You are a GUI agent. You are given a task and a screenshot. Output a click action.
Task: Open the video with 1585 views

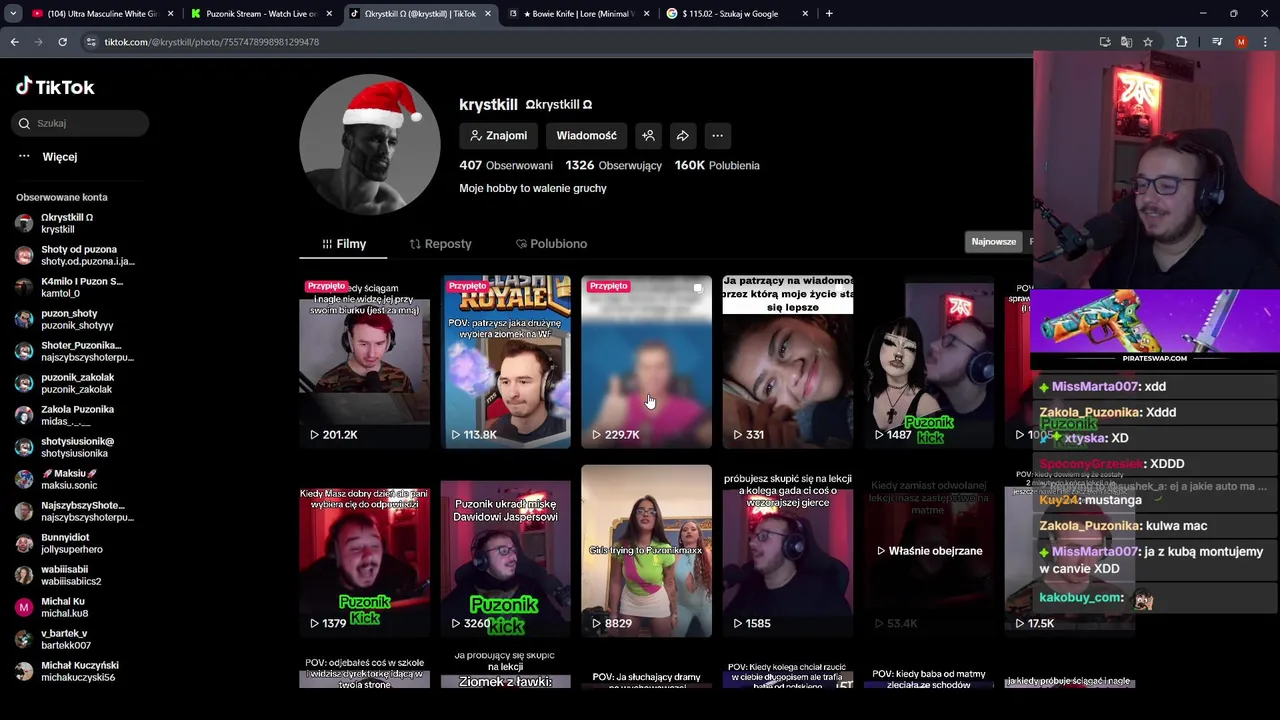pos(788,551)
